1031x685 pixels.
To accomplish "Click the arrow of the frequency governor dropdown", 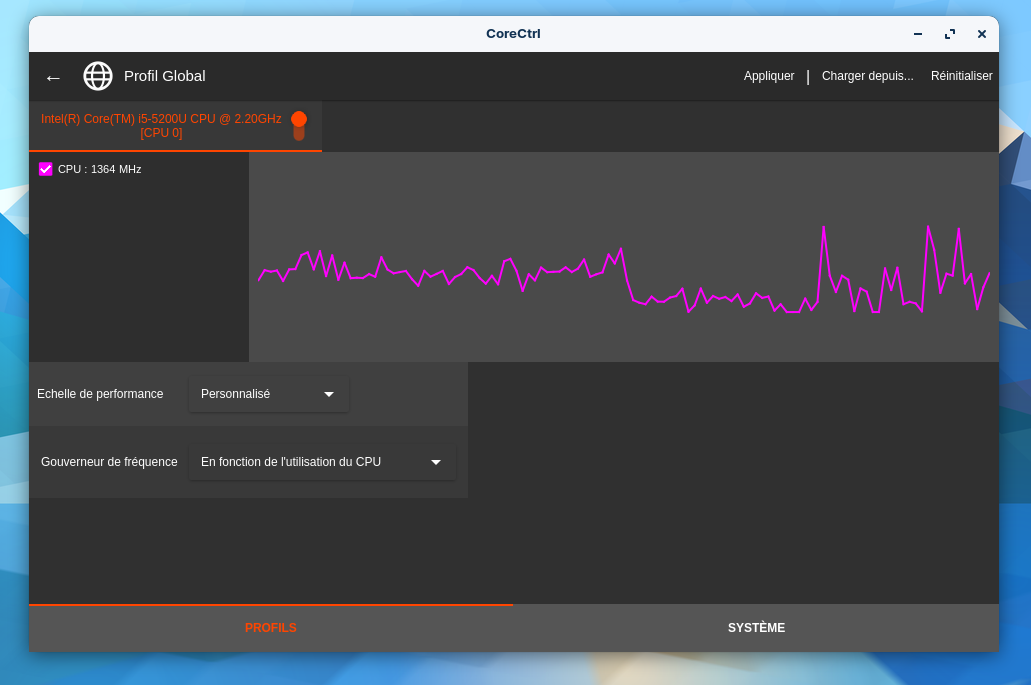I will pyautogui.click(x=436, y=462).
